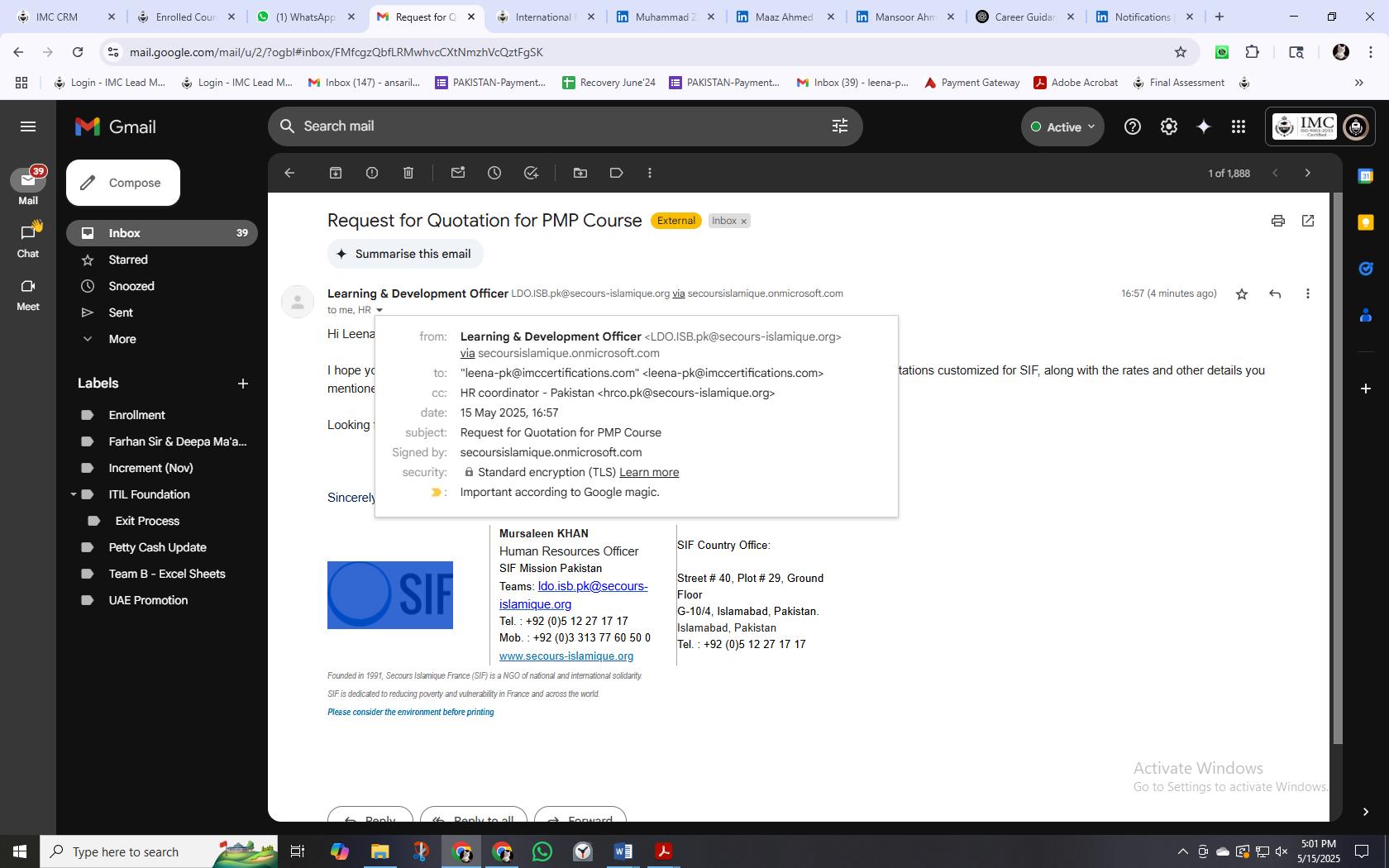Click Summarise this email
Image resolution: width=1389 pixels, height=868 pixels.
405,254
